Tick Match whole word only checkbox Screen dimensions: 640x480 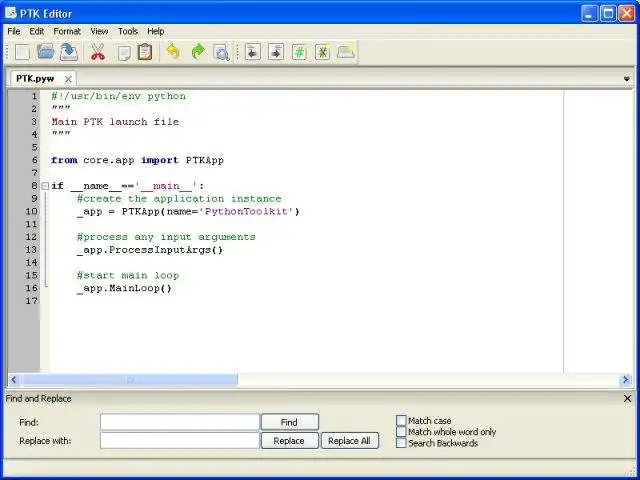pos(401,431)
